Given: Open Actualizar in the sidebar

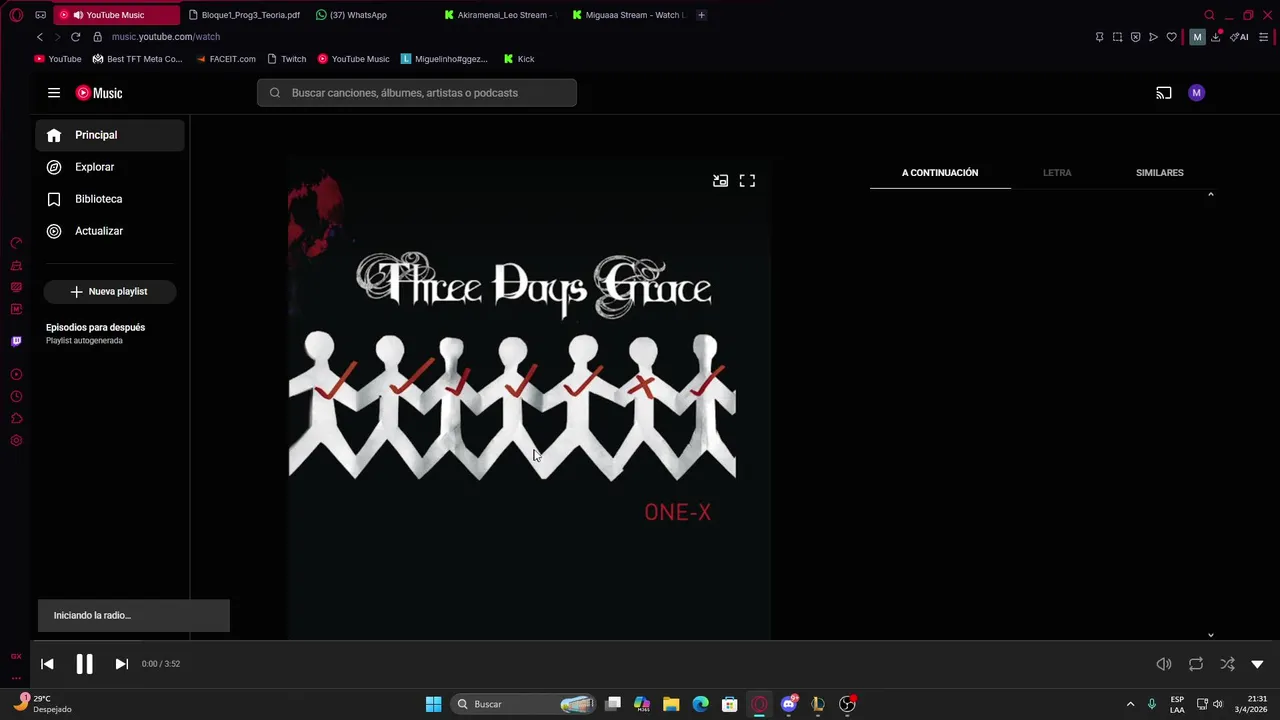Looking at the screenshot, I should point(110,231).
